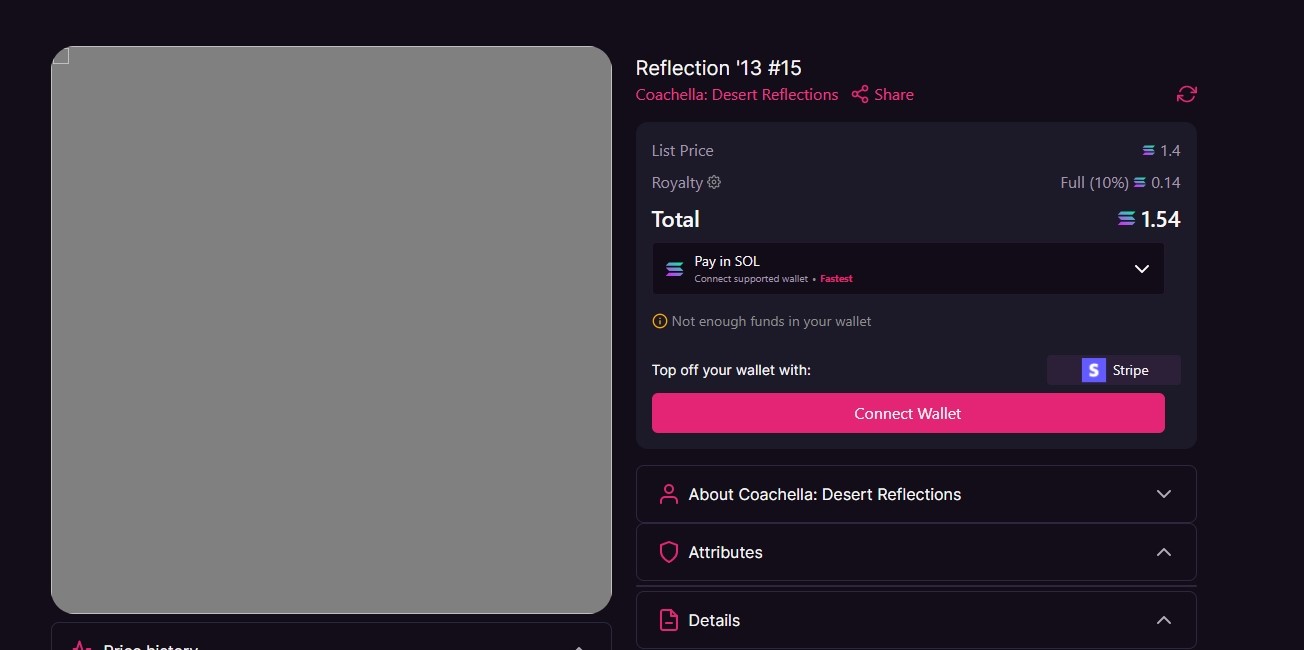Click the Not enough funds message
This screenshot has width=1304, height=650.
pos(771,321)
